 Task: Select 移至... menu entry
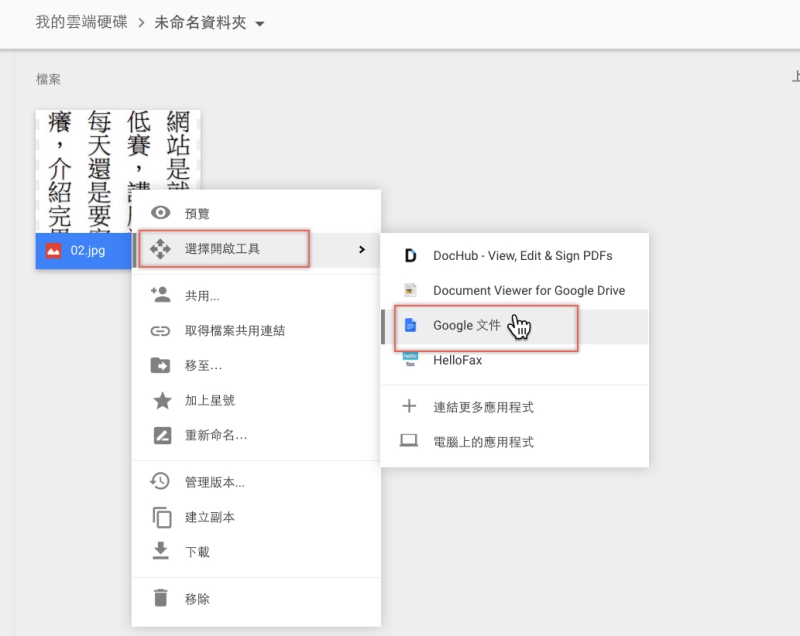click(256, 366)
